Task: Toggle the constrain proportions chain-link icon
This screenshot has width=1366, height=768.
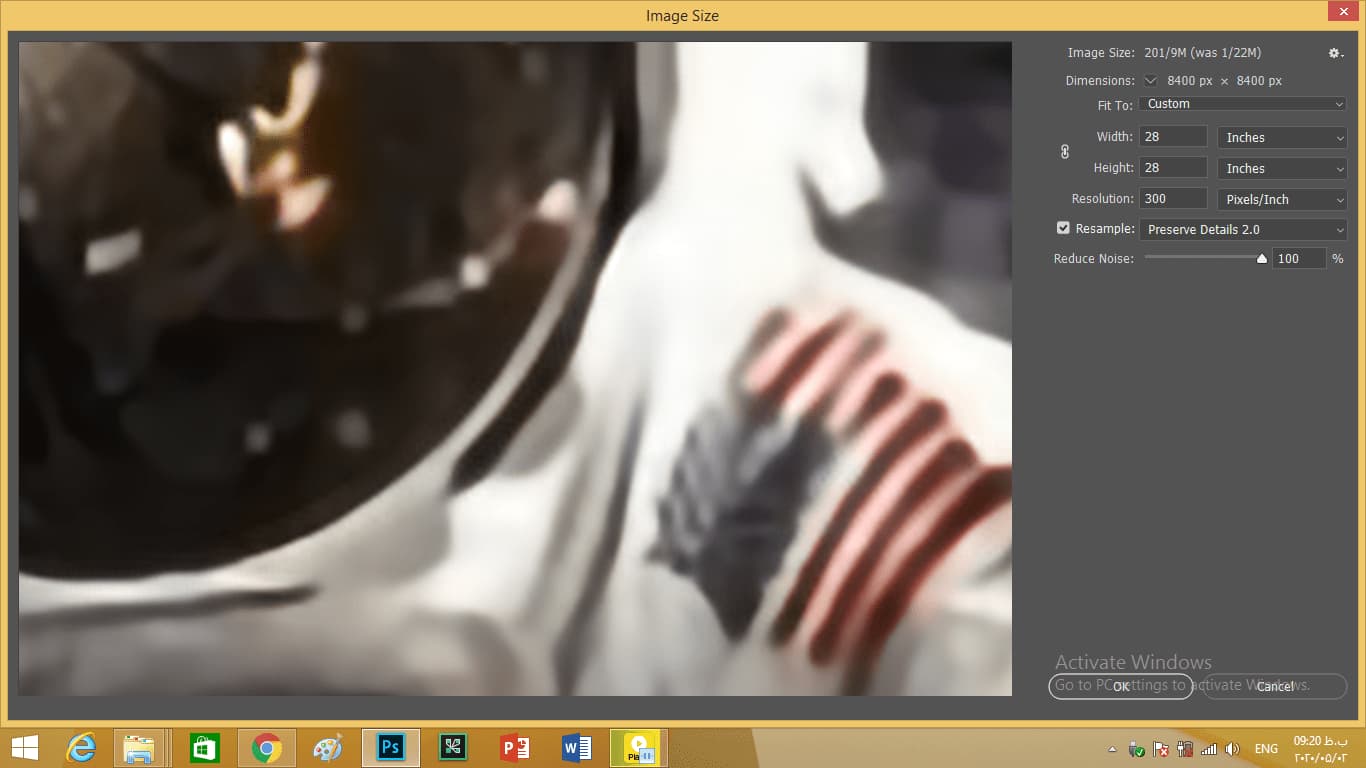Action: (x=1064, y=152)
